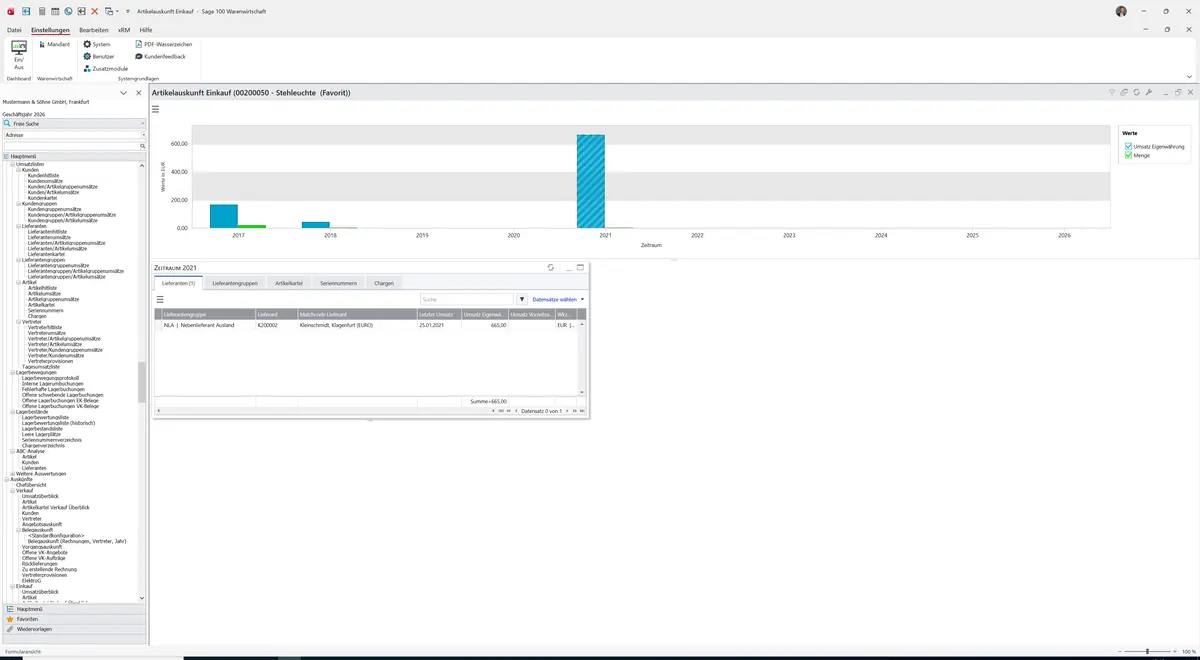Click sidebar search input field
Viewport: 1200px width, 660px height.
(70, 146)
